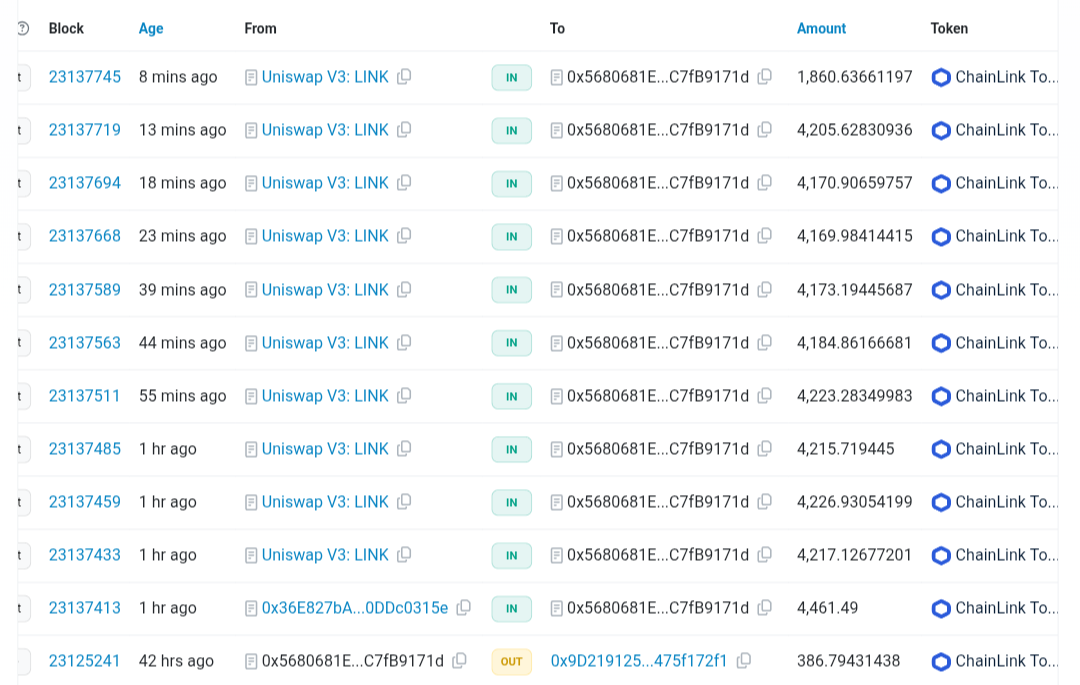Copy To address in block 23137459 row
The image size is (1080, 685).
pyautogui.click(x=765, y=502)
